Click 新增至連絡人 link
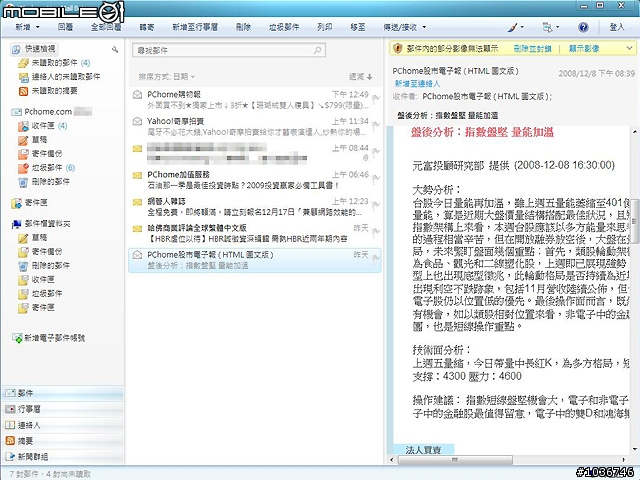 tap(417, 84)
